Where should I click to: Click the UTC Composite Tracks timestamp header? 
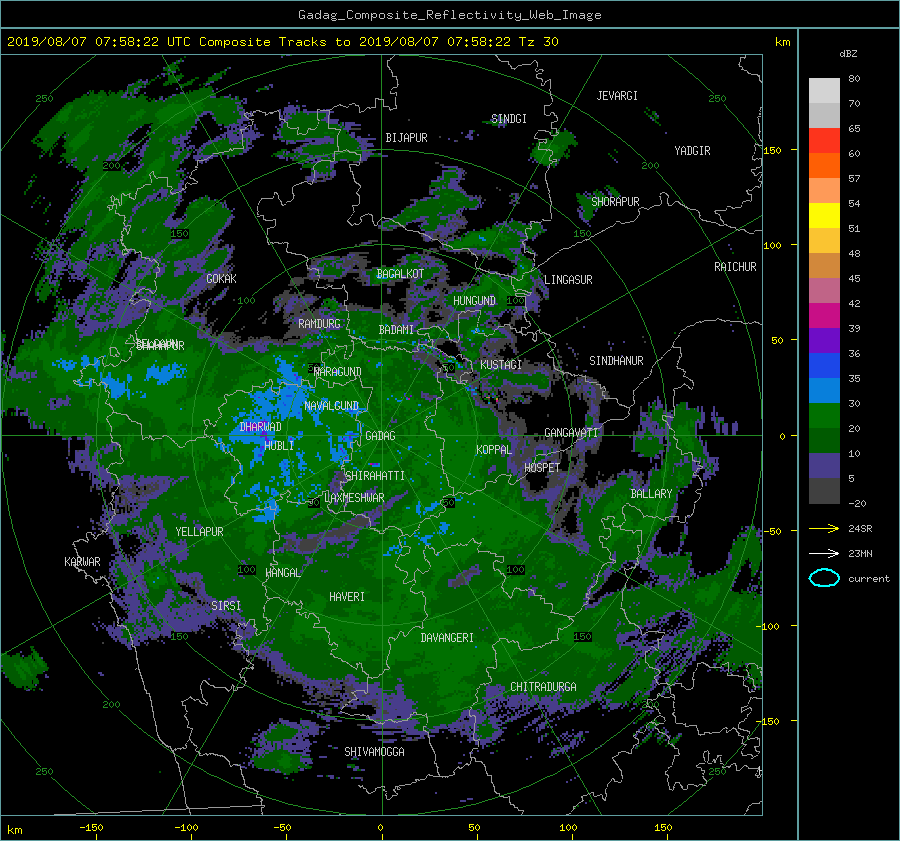(x=282, y=42)
